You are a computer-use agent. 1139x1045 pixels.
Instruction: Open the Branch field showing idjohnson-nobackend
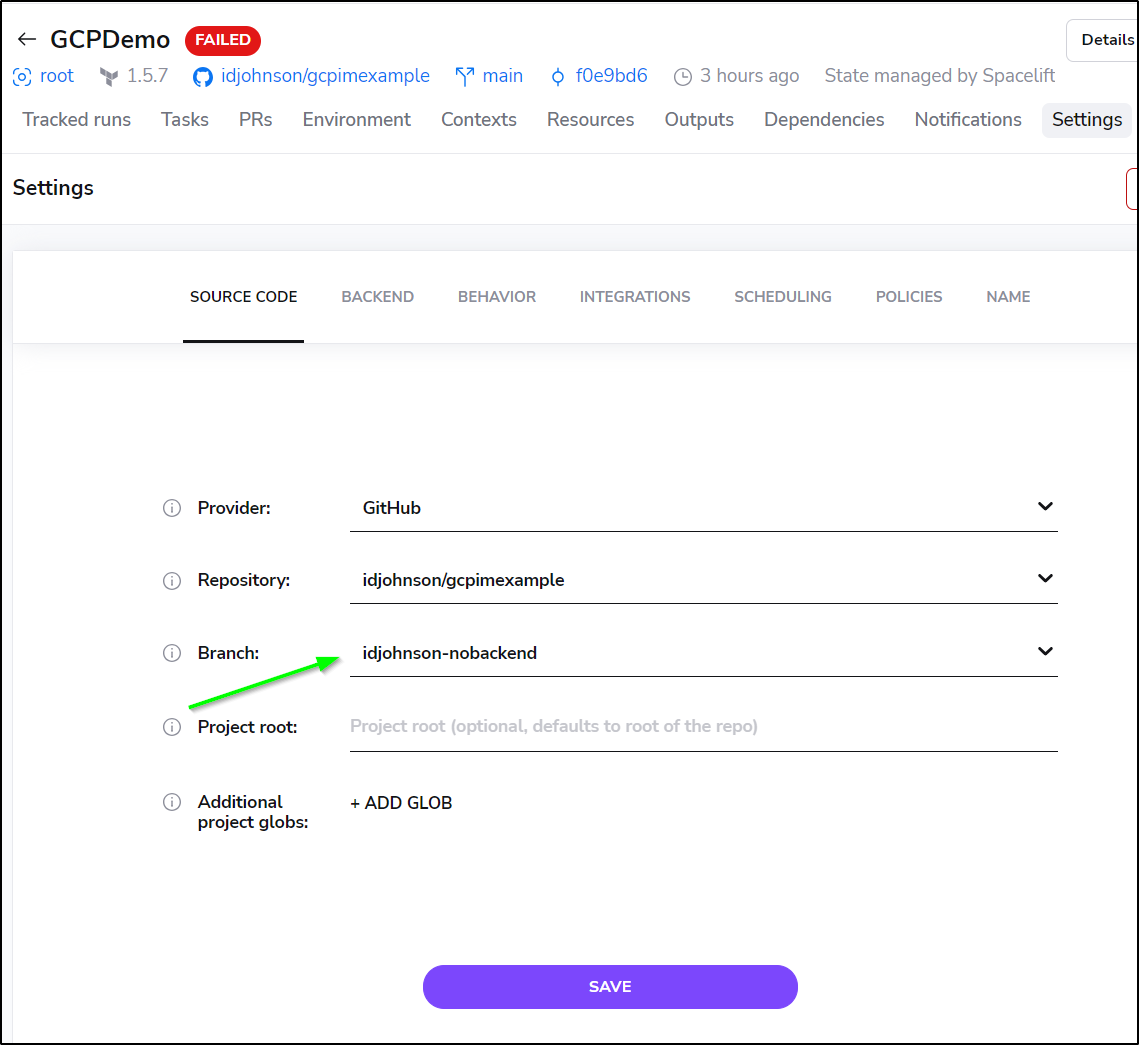[x=704, y=653]
